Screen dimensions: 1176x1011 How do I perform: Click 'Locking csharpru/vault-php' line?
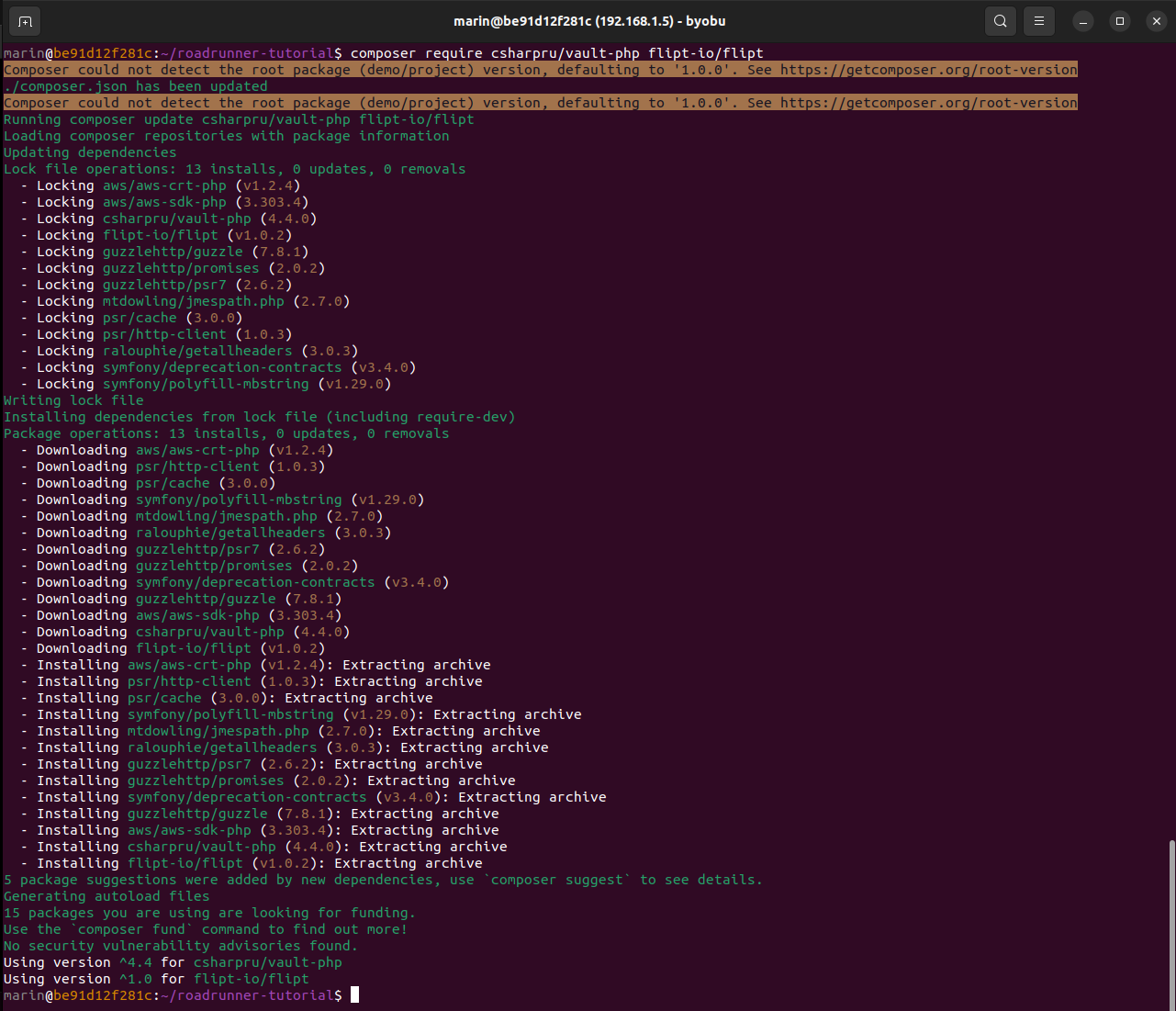(x=169, y=219)
